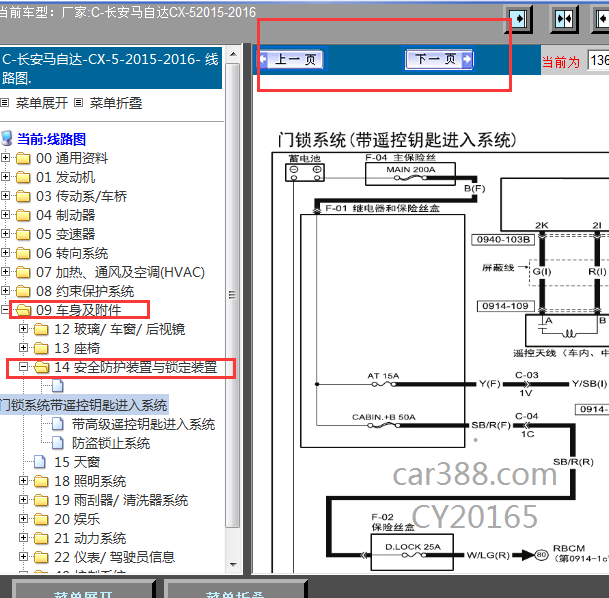Click folder icon of 18 照明系统
The width and height of the screenshot is (609, 598).
click(41, 482)
